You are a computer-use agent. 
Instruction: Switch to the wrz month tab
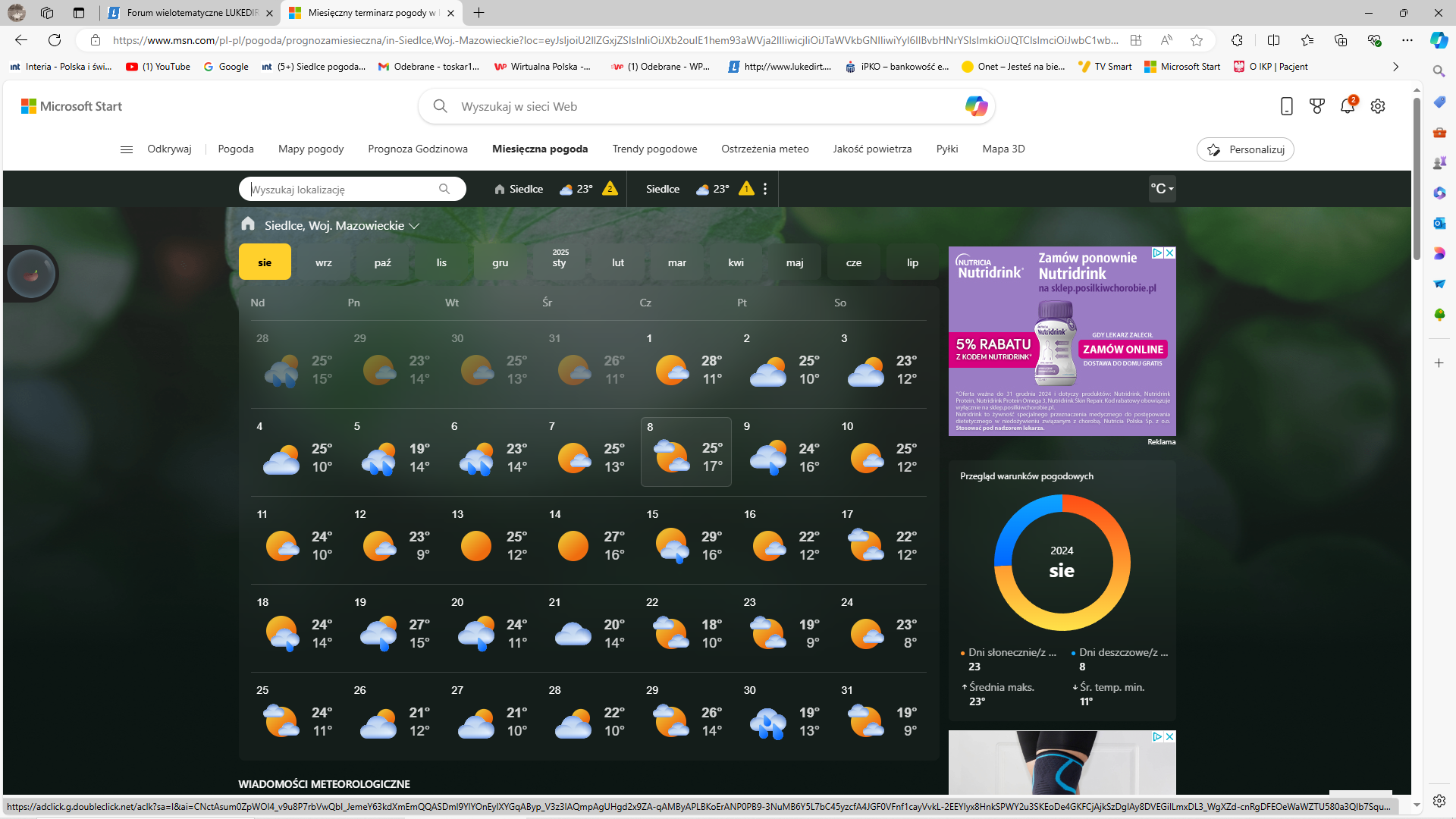pyautogui.click(x=324, y=262)
